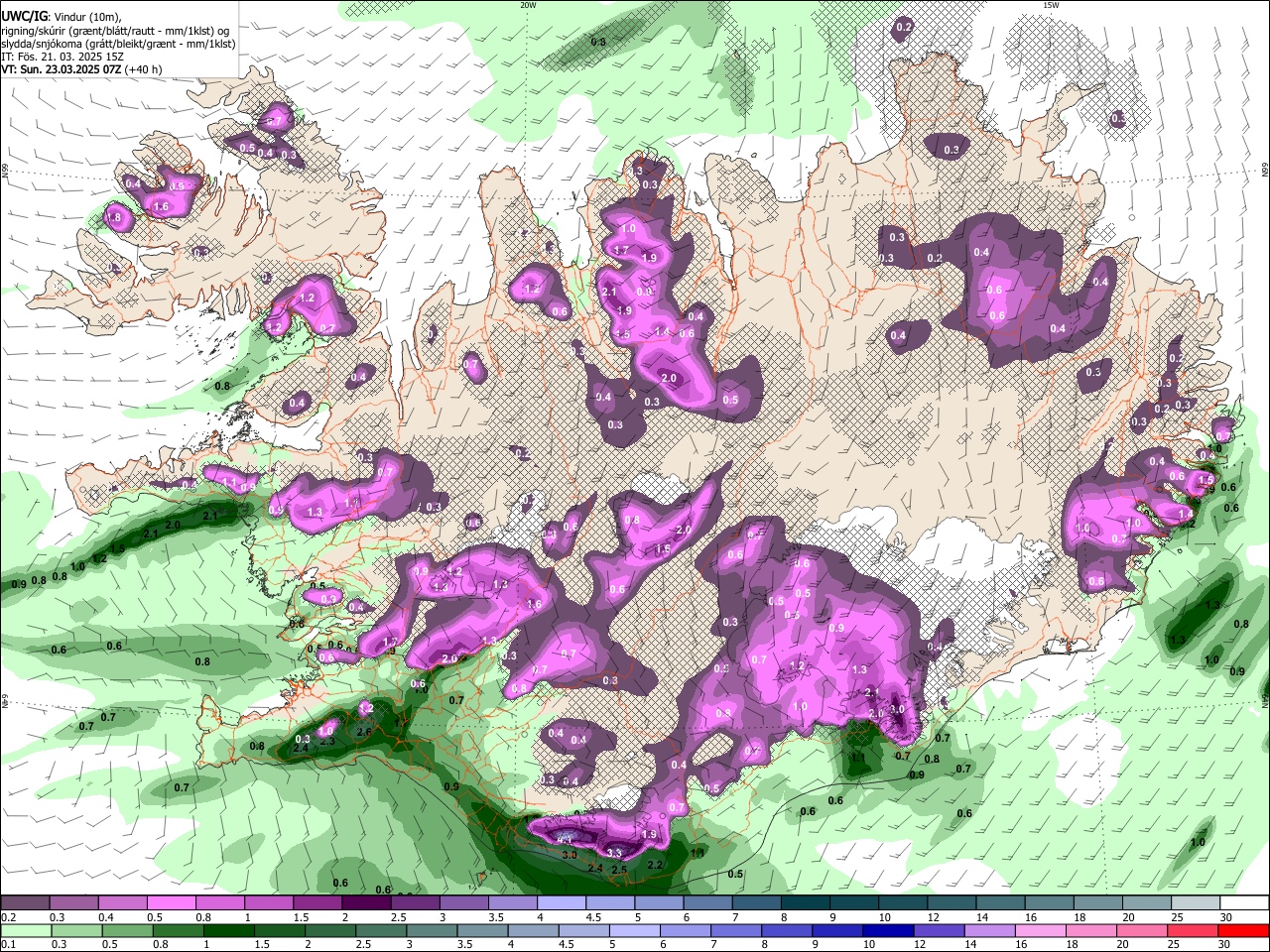The height and width of the screenshot is (952, 1270).
Task: Pick the deep blue lower swatch labeled 10
Action: tap(888, 930)
